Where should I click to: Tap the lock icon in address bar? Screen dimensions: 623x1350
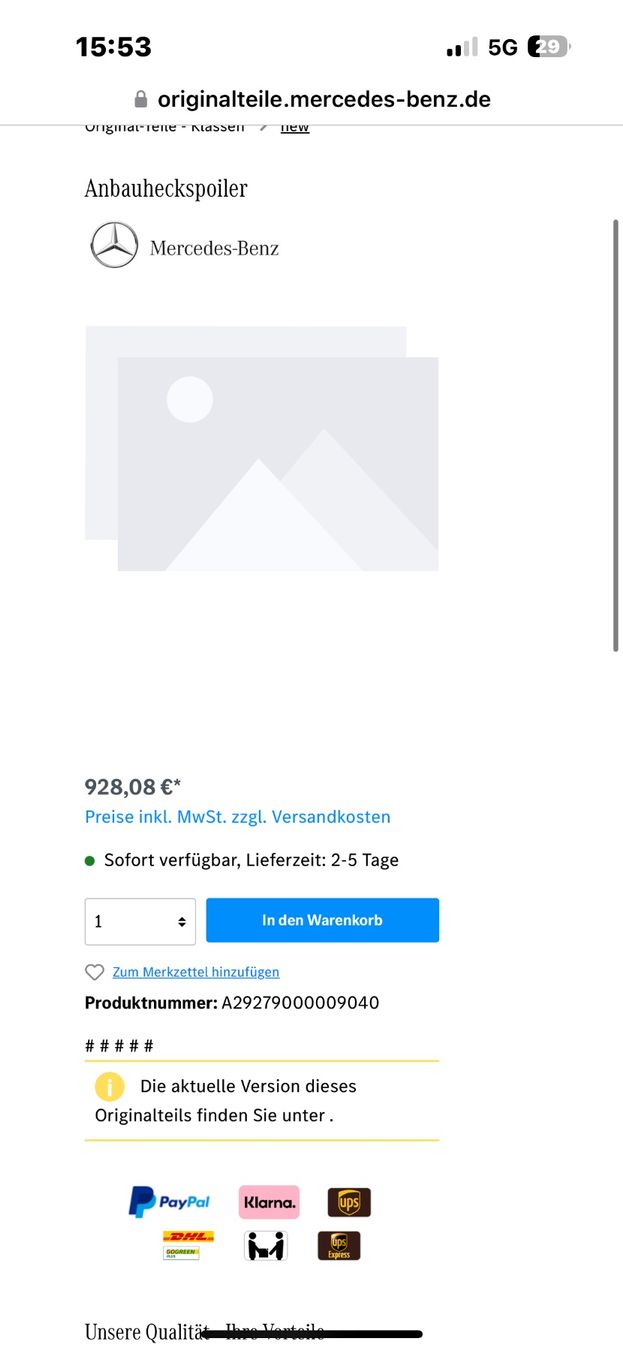tap(140, 100)
